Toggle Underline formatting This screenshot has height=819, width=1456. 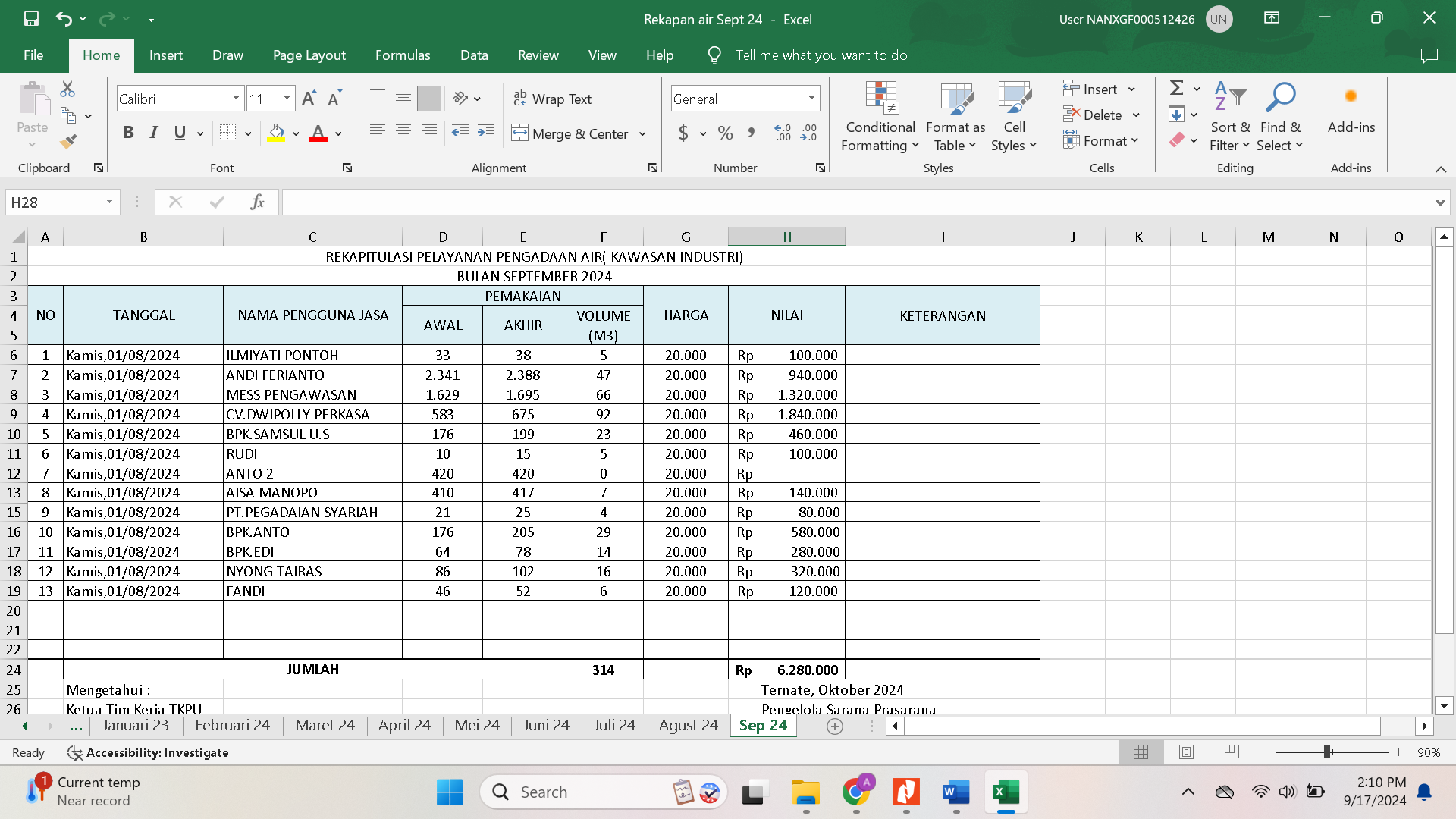(180, 133)
